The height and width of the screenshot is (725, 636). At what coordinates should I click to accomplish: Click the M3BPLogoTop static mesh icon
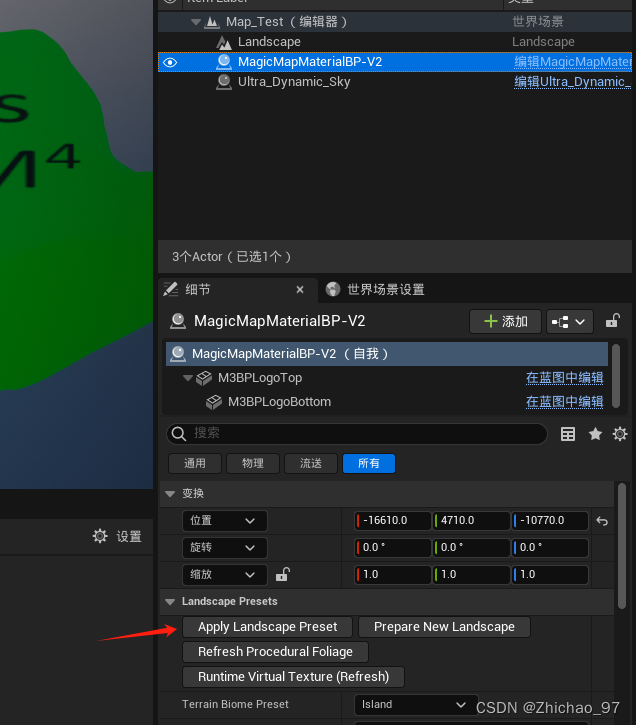coord(204,378)
